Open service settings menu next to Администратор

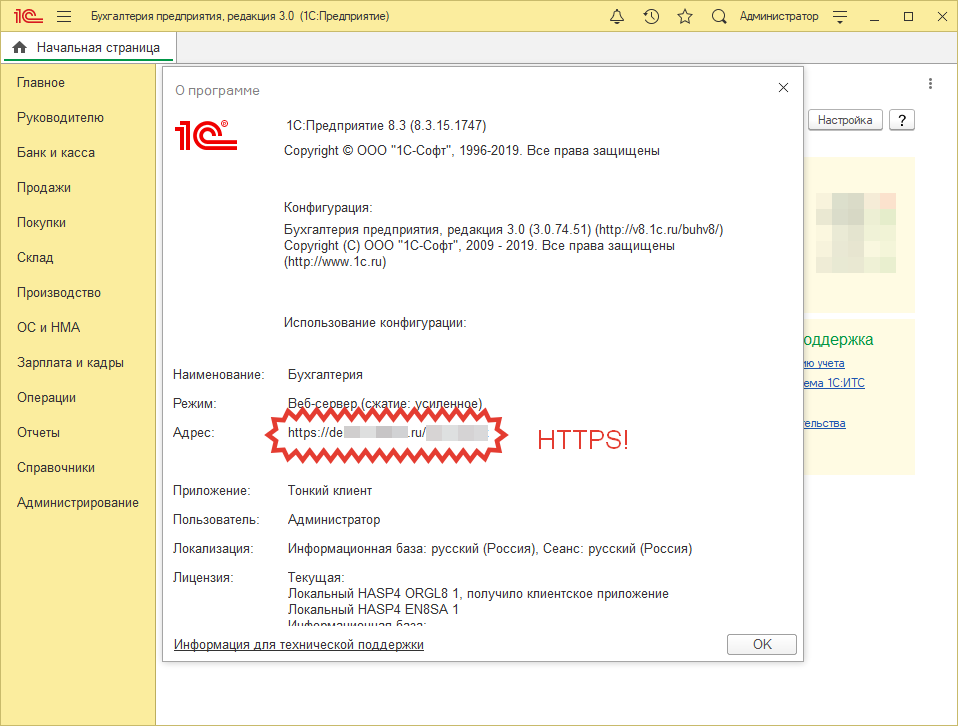(840, 17)
